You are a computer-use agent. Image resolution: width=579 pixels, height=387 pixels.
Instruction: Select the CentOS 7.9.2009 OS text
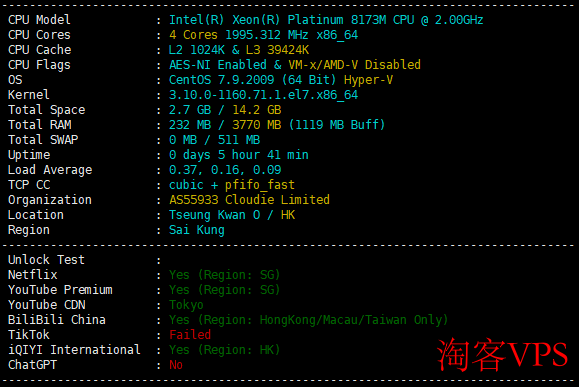pyautogui.click(x=221, y=80)
